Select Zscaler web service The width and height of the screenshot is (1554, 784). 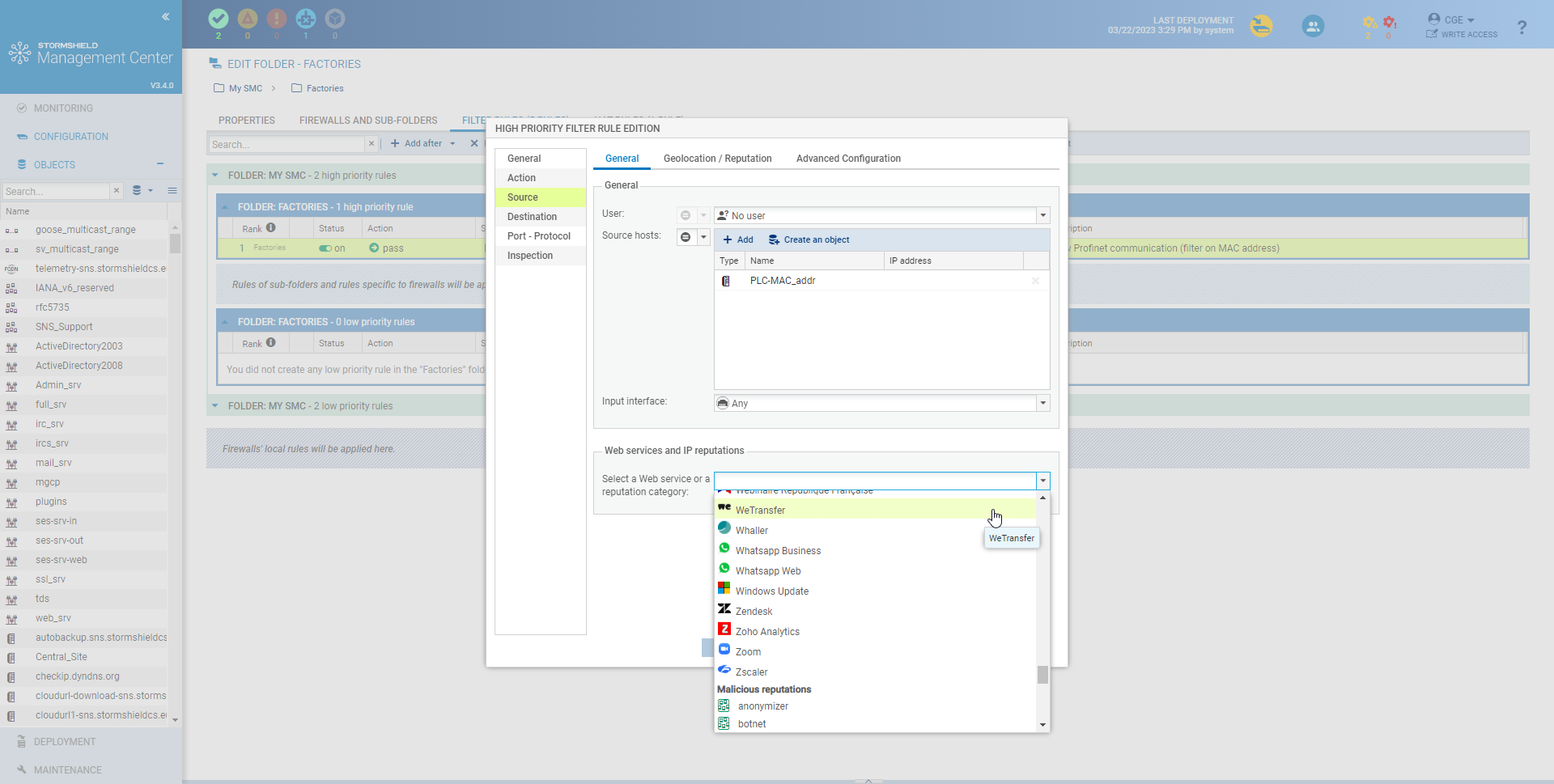[875, 672]
